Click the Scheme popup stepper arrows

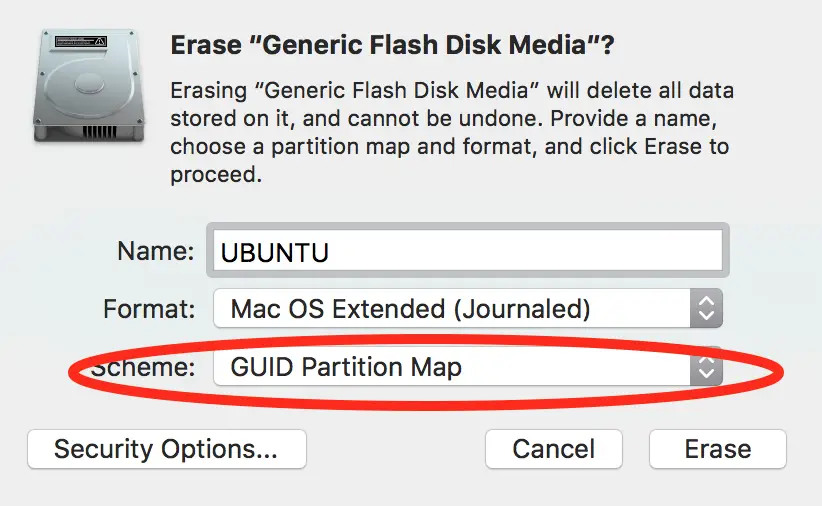(706, 366)
